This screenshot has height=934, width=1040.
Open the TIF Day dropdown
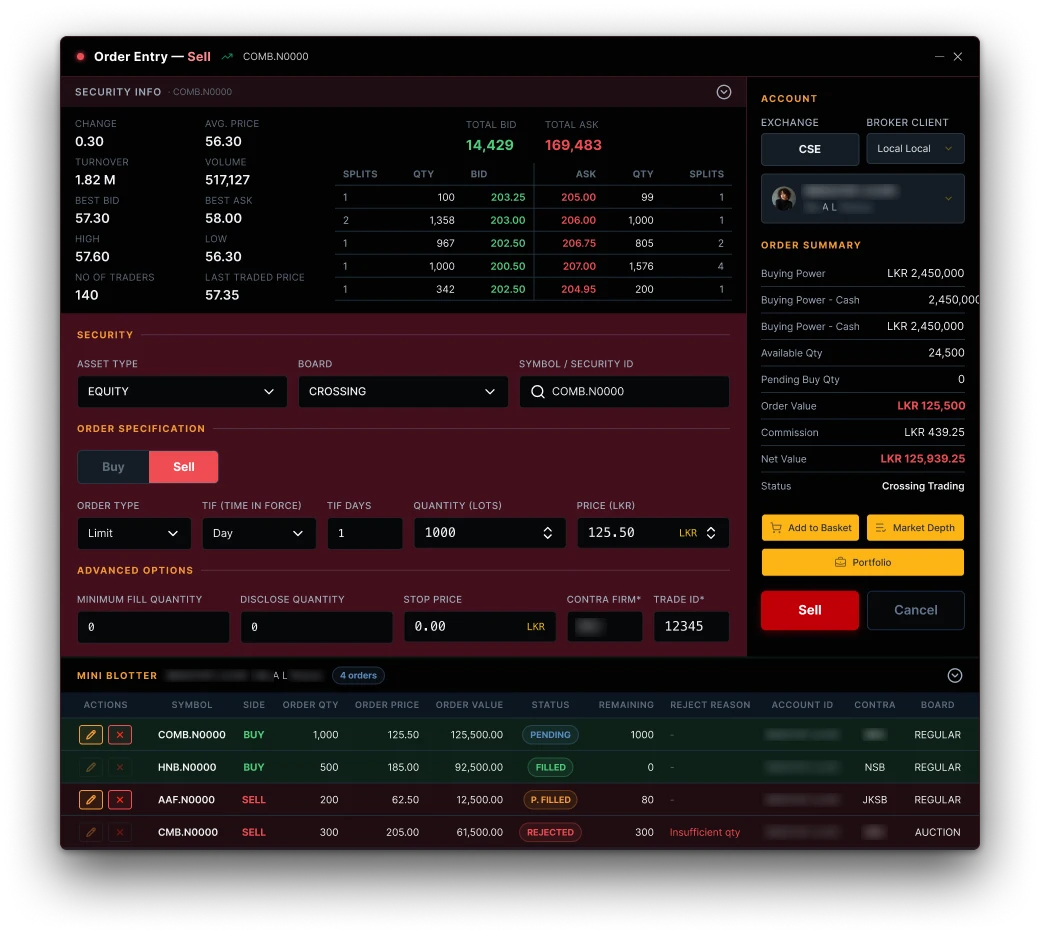[259, 533]
